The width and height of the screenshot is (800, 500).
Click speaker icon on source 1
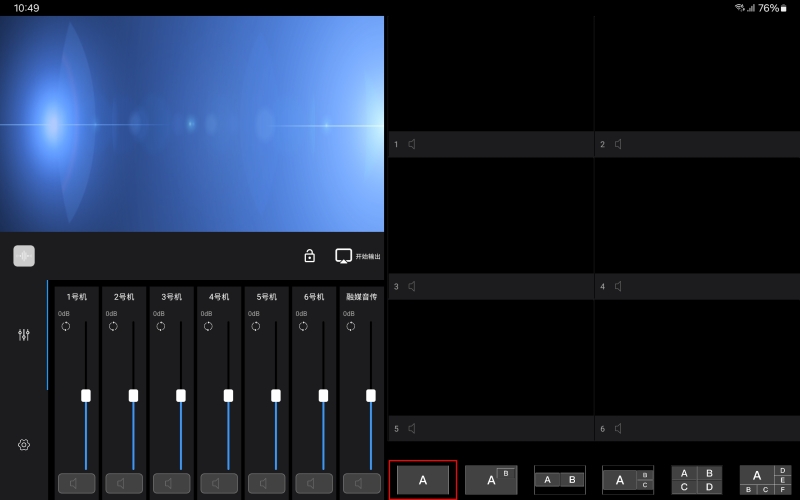[x=412, y=144]
